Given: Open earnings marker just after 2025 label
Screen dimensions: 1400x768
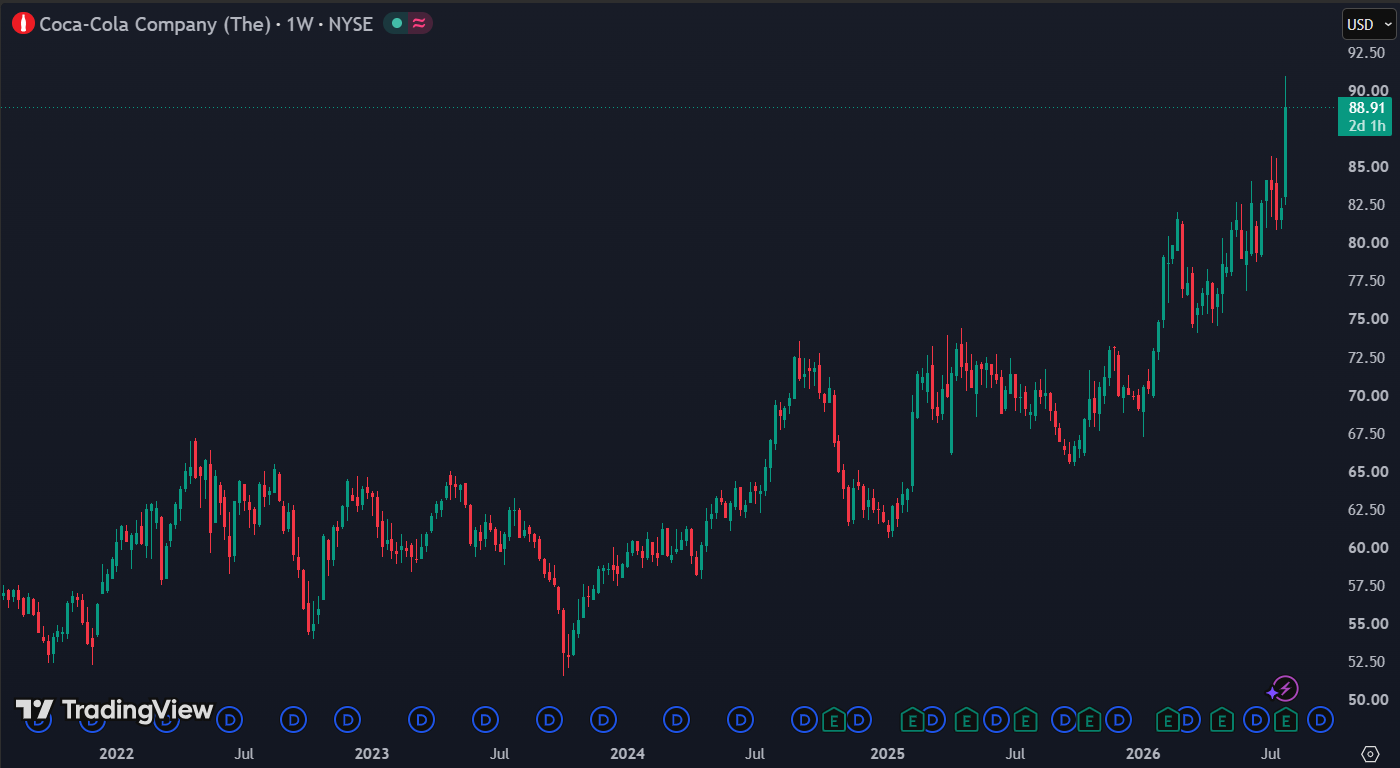Looking at the screenshot, I should coord(911,719).
